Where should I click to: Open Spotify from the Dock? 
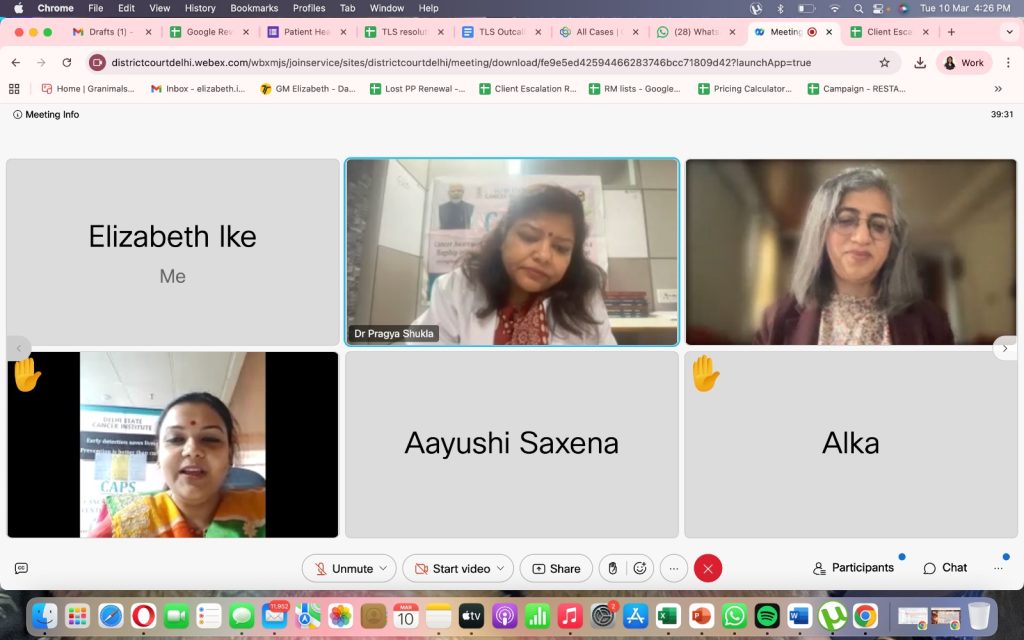pos(767,616)
